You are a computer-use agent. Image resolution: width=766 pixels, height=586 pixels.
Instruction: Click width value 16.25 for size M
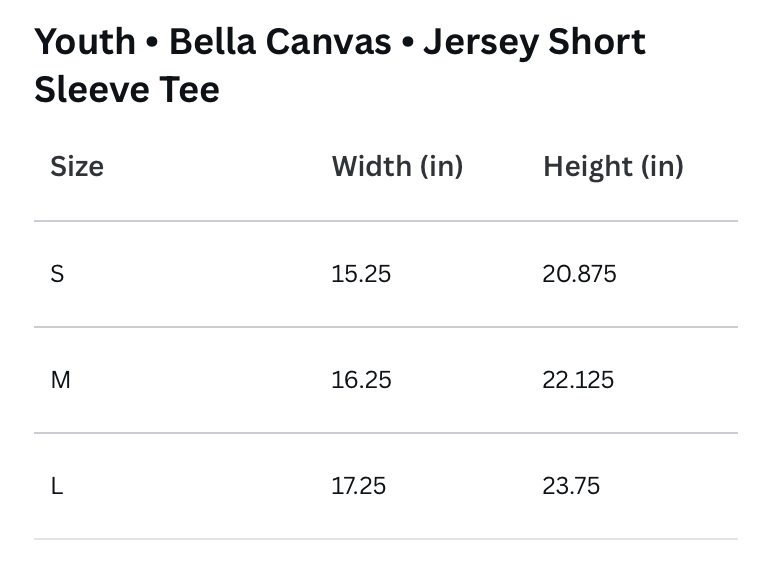[x=361, y=379]
